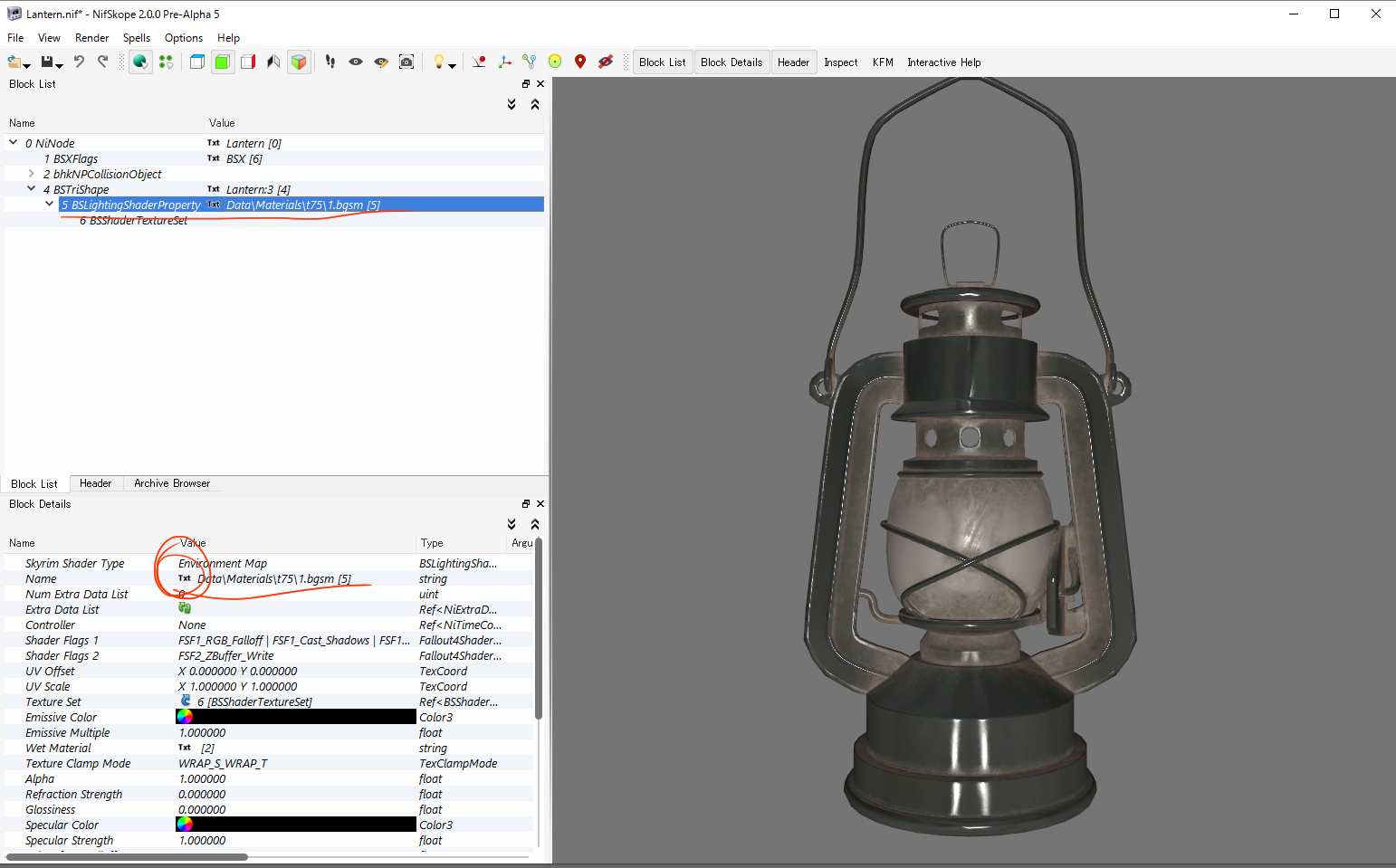1396x868 pixels.
Task: Switch to the Archive Browser tab
Action: tap(171, 483)
